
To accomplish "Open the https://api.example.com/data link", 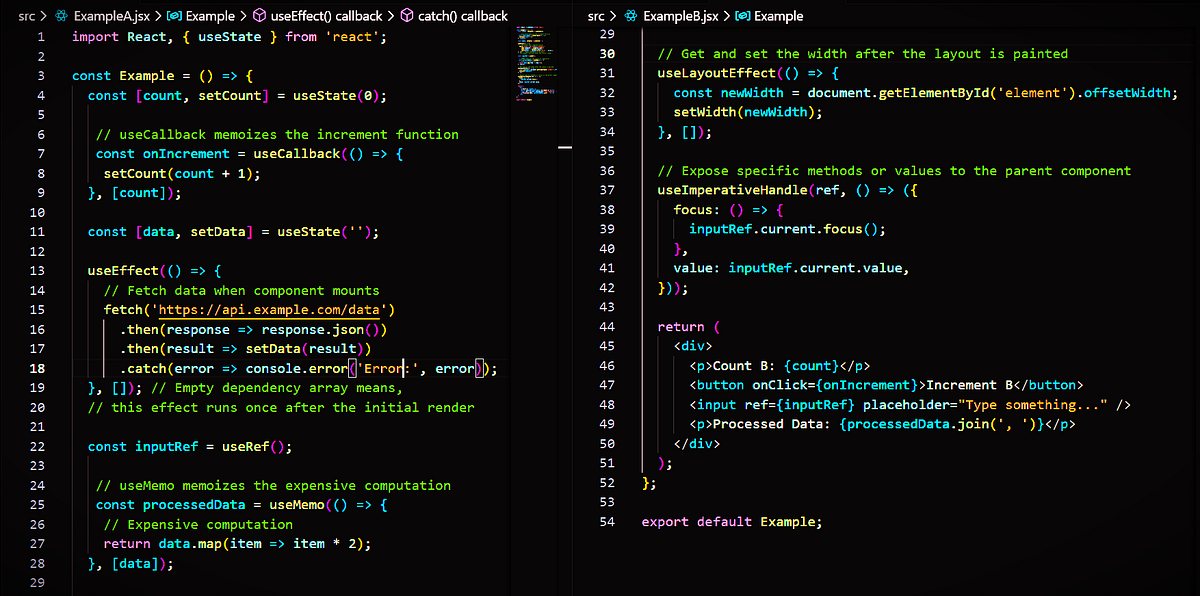I will pos(268,309).
